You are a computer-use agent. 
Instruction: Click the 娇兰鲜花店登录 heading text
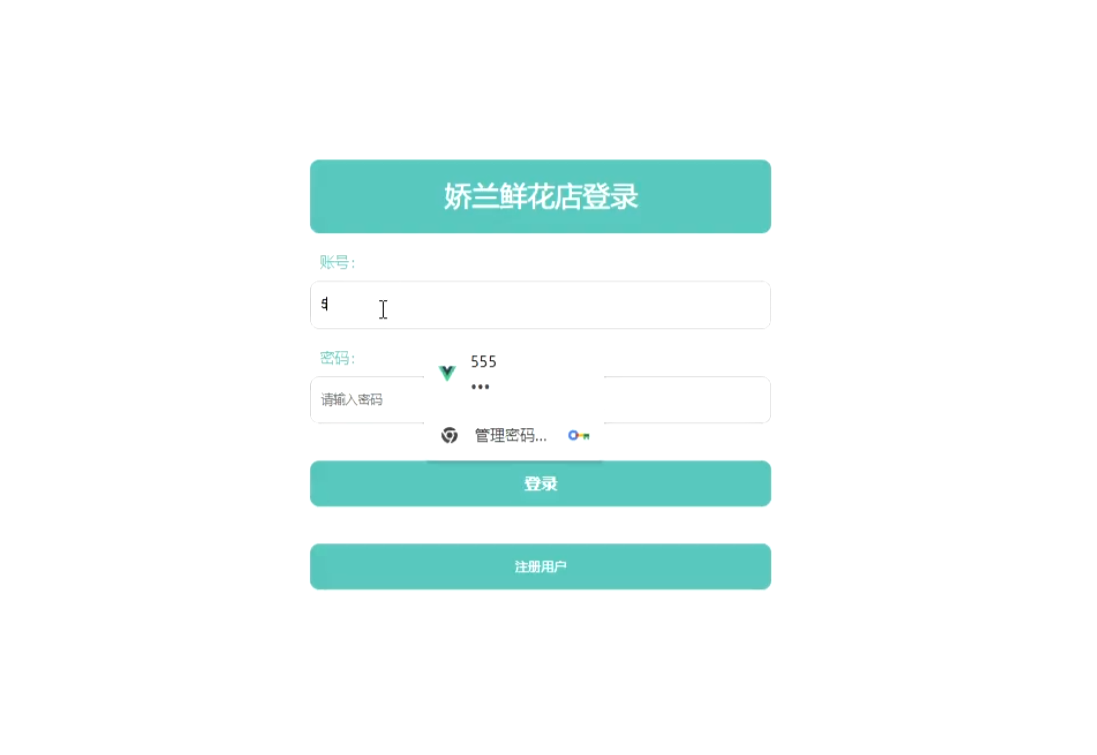[541, 197]
